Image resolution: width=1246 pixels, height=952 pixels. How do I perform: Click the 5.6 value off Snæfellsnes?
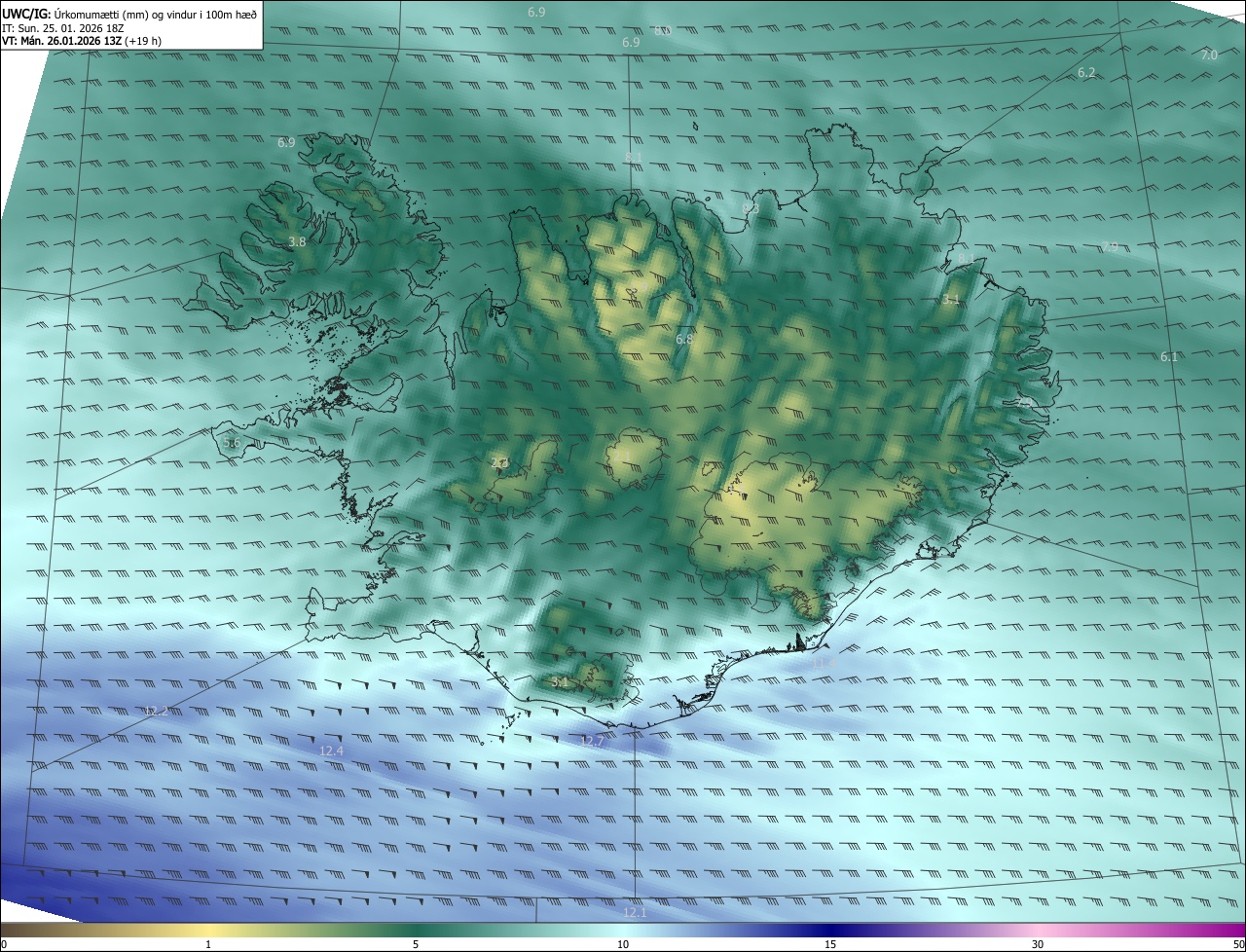tap(232, 443)
